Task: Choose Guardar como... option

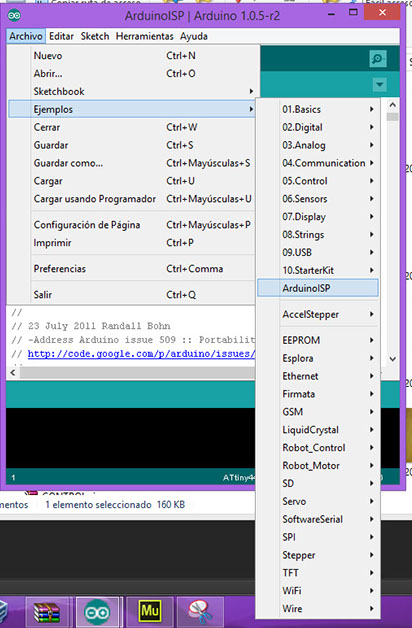Action: tap(131, 163)
